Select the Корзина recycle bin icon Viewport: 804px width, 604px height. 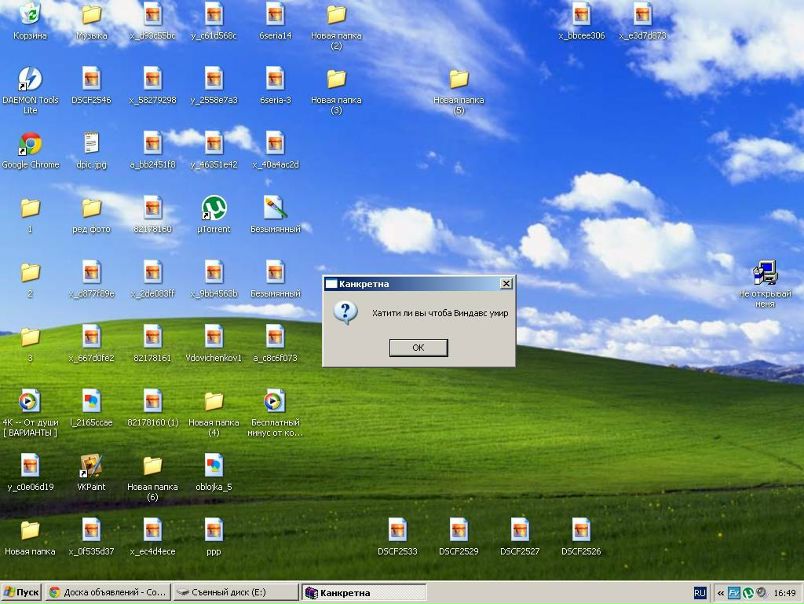point(30,16)
